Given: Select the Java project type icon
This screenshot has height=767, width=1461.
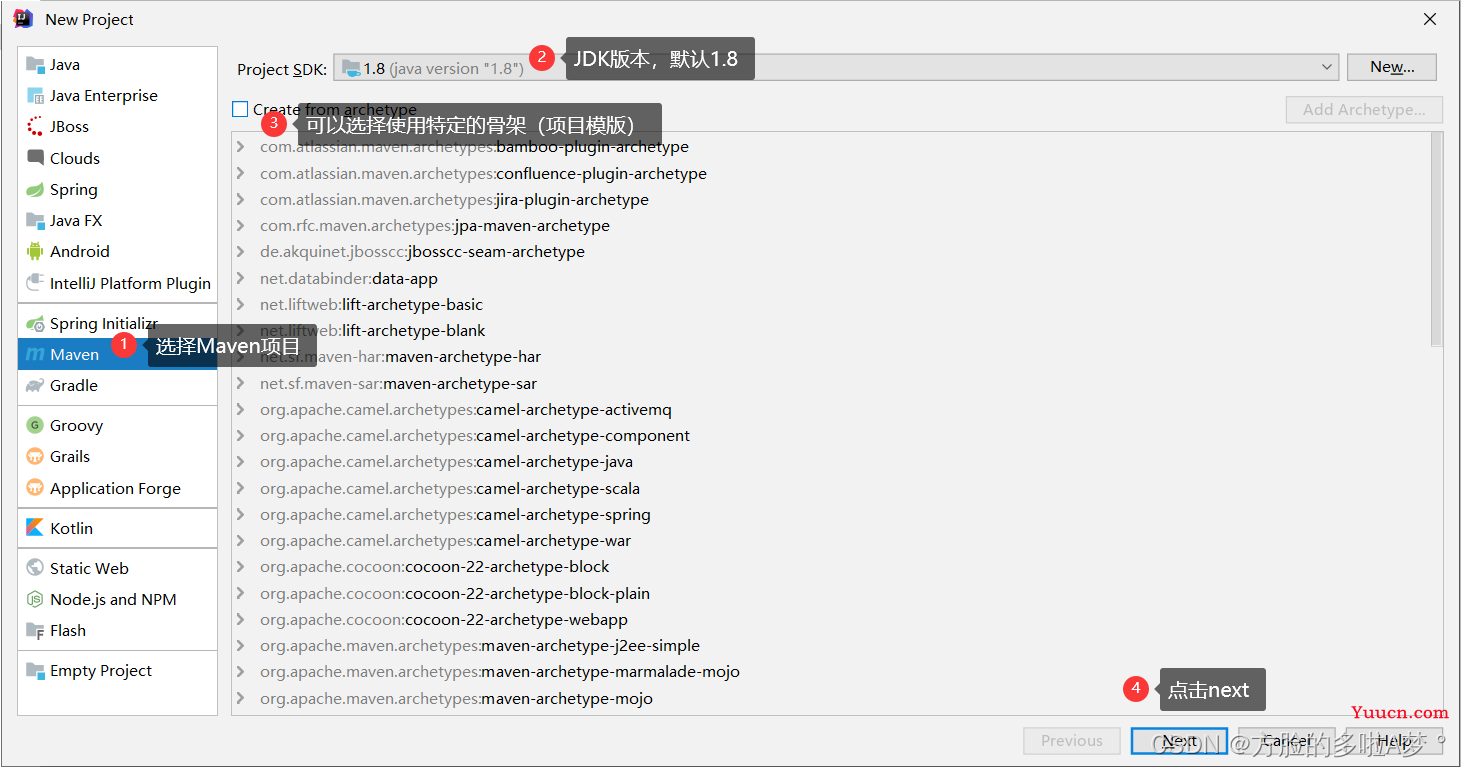Looking at the screenshot, I should coord(36,65).
